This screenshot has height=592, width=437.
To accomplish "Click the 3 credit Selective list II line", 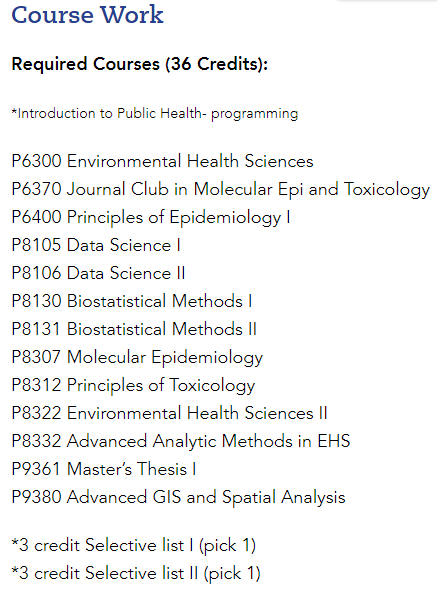I will point(136,574).
